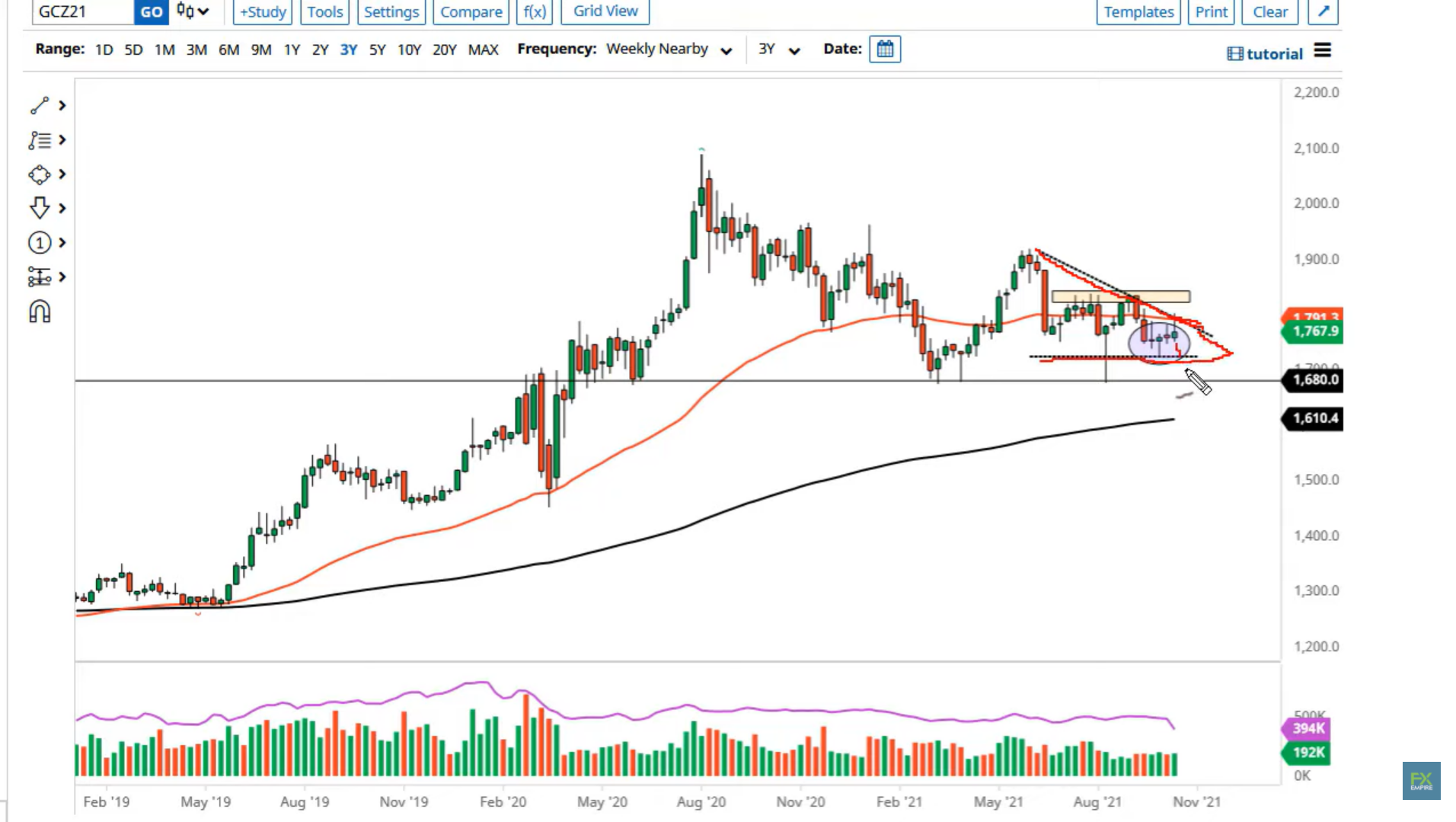This screenshot has width=1456, height=822.
Task: Click the chart type candlestick icon
Action: (x=185, y=11)
